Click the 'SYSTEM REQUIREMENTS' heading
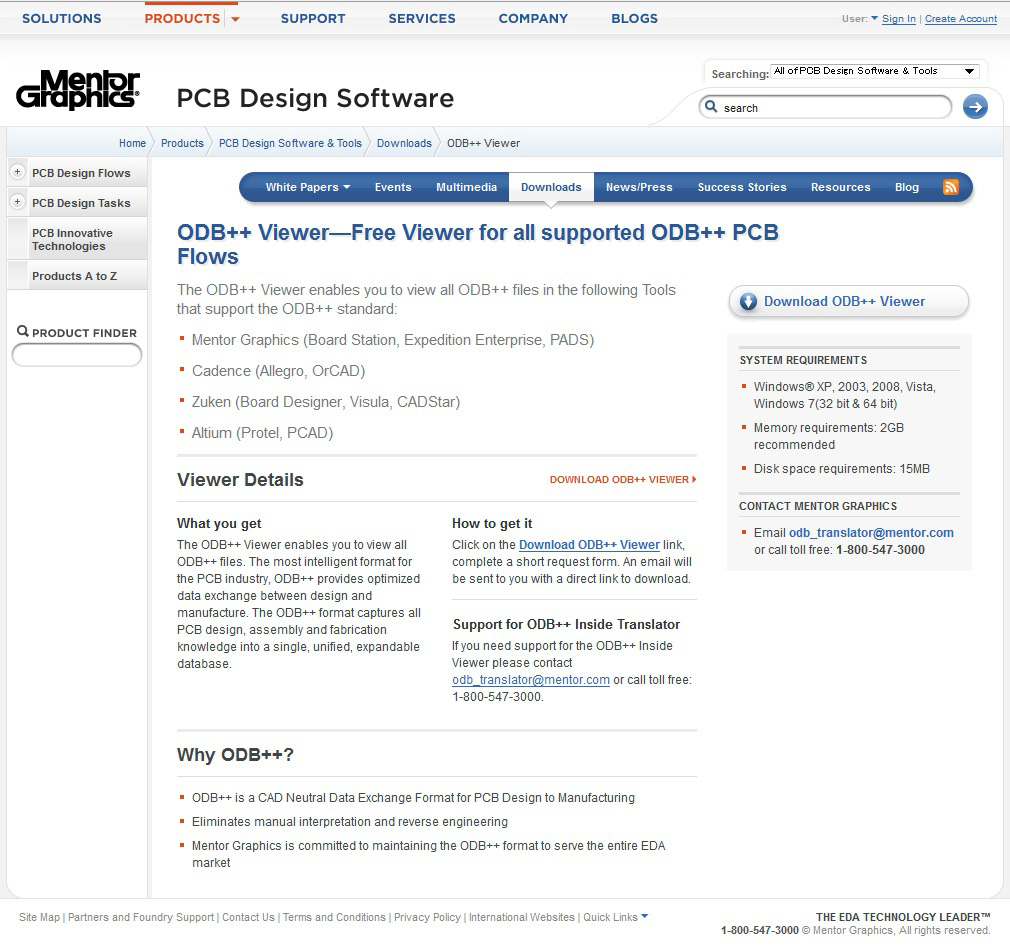1010x945 pixels. (x=803, y=360)
